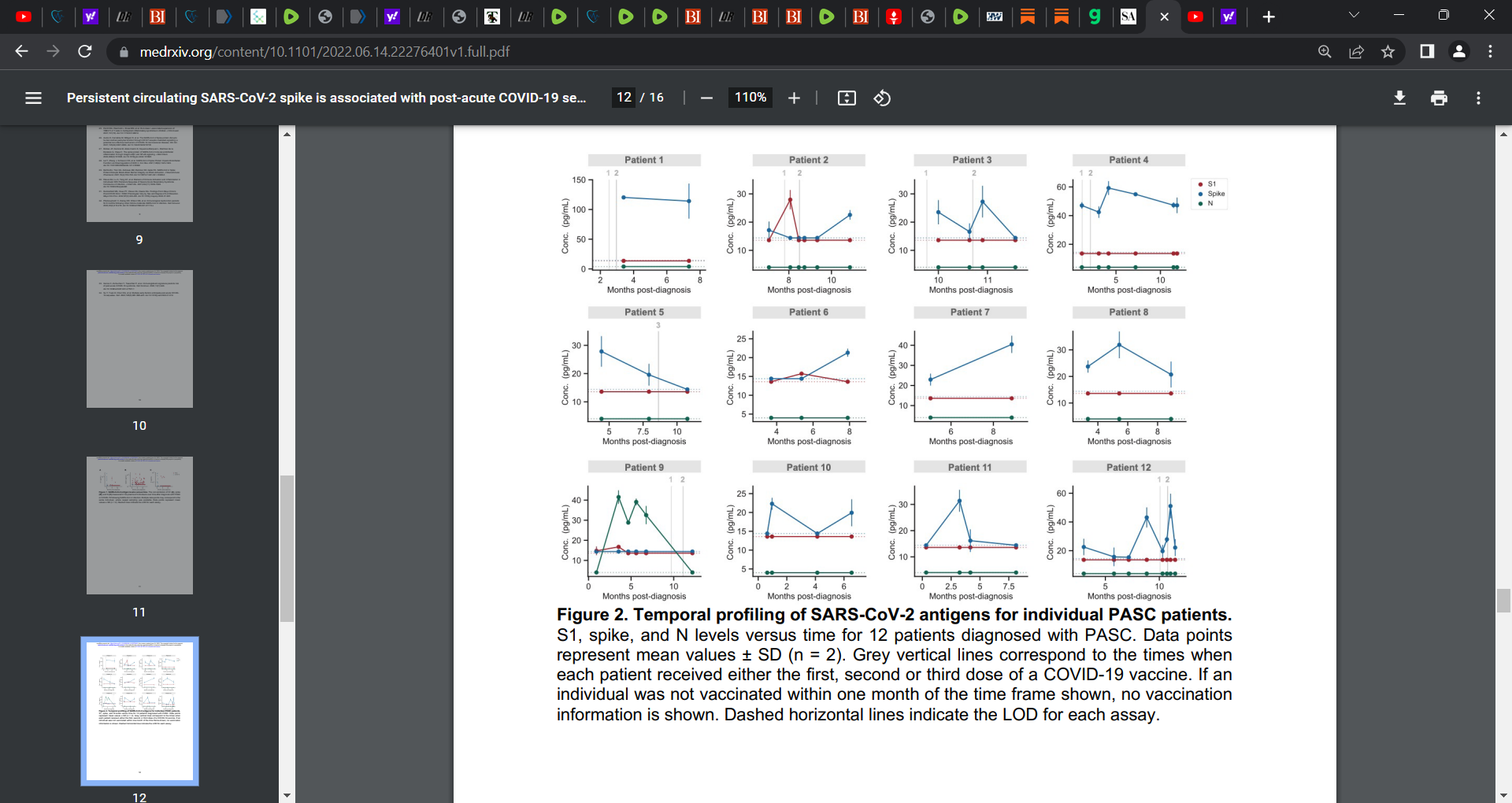This screenshot has width=1512, height=803.
Task: Select the highlighted page 12 thumbnail
Action: [139, 711]
